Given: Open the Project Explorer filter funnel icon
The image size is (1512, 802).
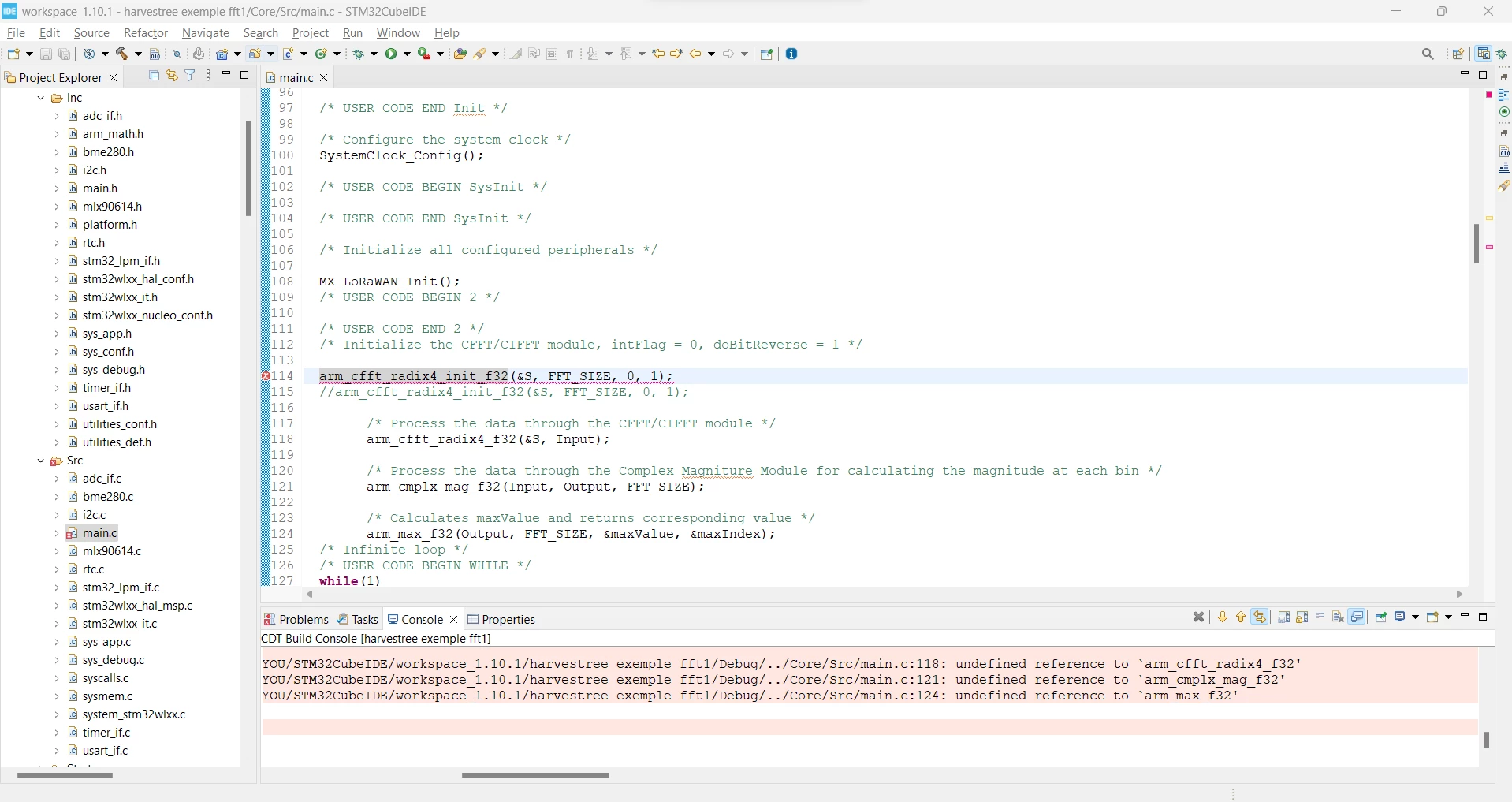Looking at the screenshot, I should click(190, 76).
